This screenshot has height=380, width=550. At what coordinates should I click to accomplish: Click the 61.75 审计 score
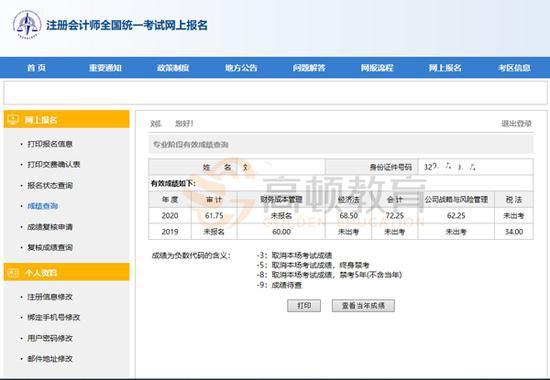tap(214, 215)
